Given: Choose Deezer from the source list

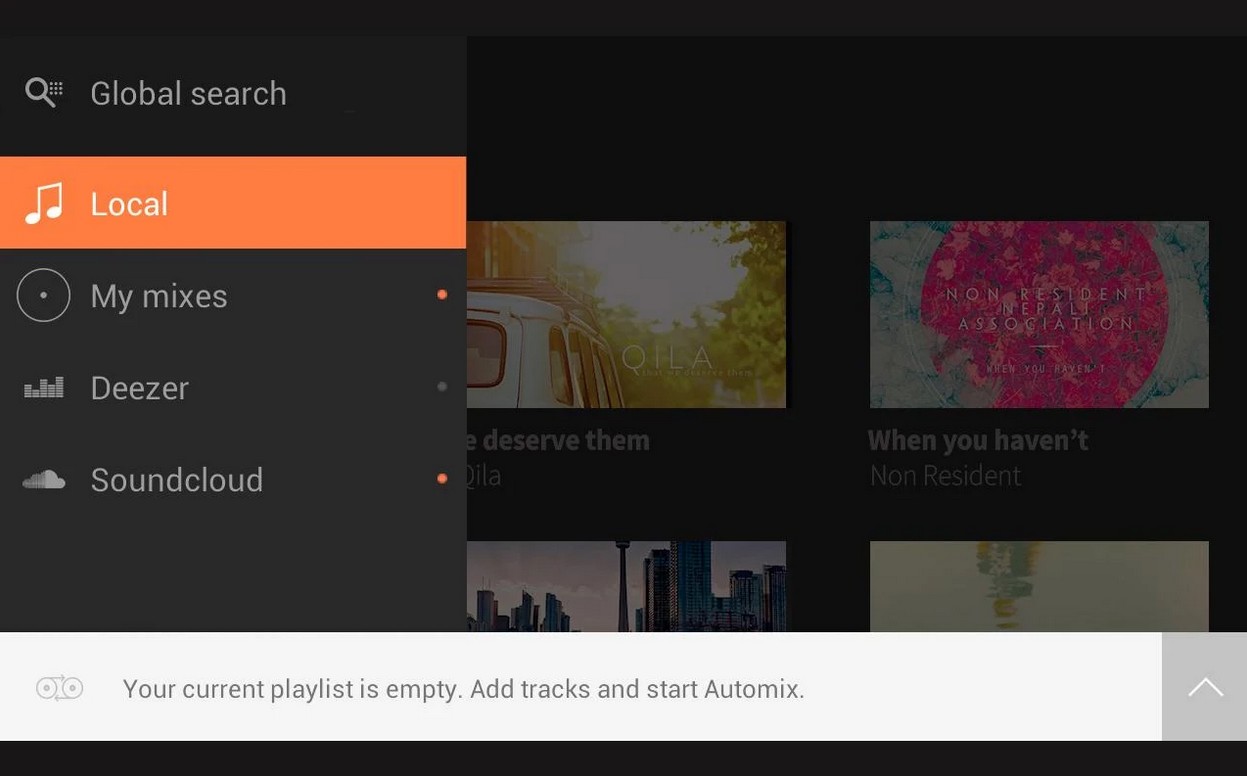Looking at the screenshot, I should click(139, 388).
